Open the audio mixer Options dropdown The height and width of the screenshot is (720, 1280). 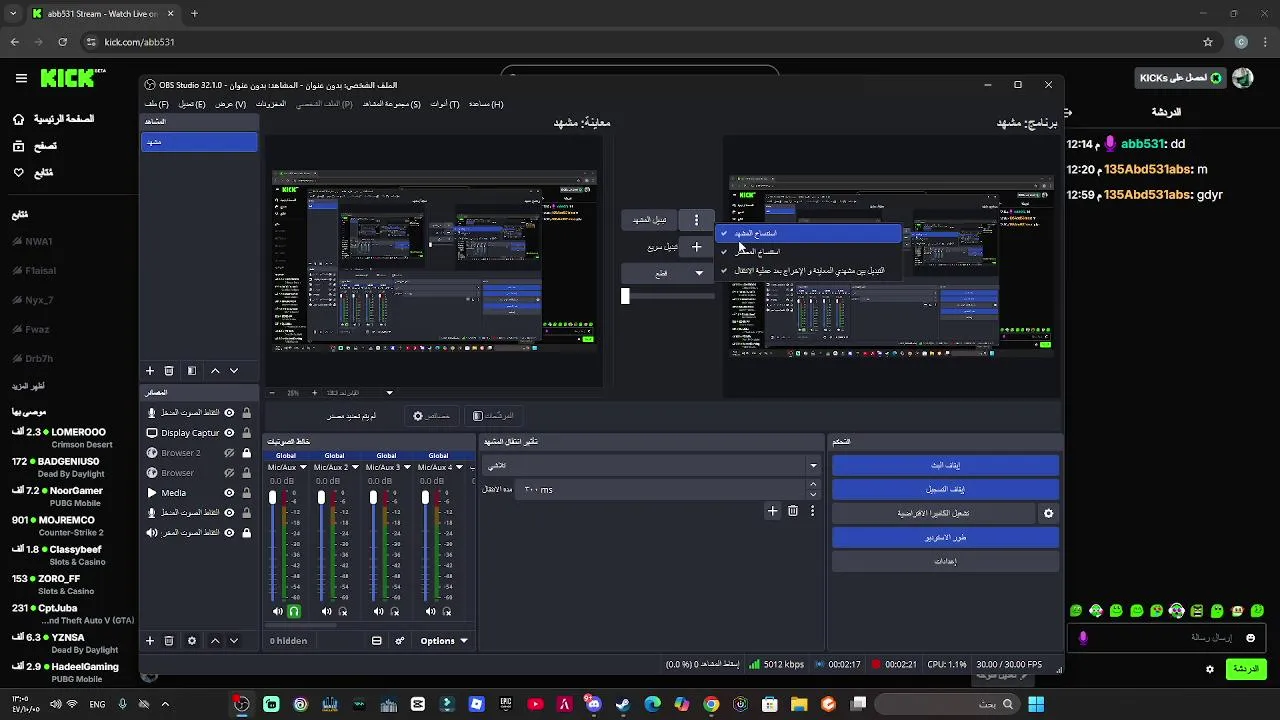coord(443,641)
